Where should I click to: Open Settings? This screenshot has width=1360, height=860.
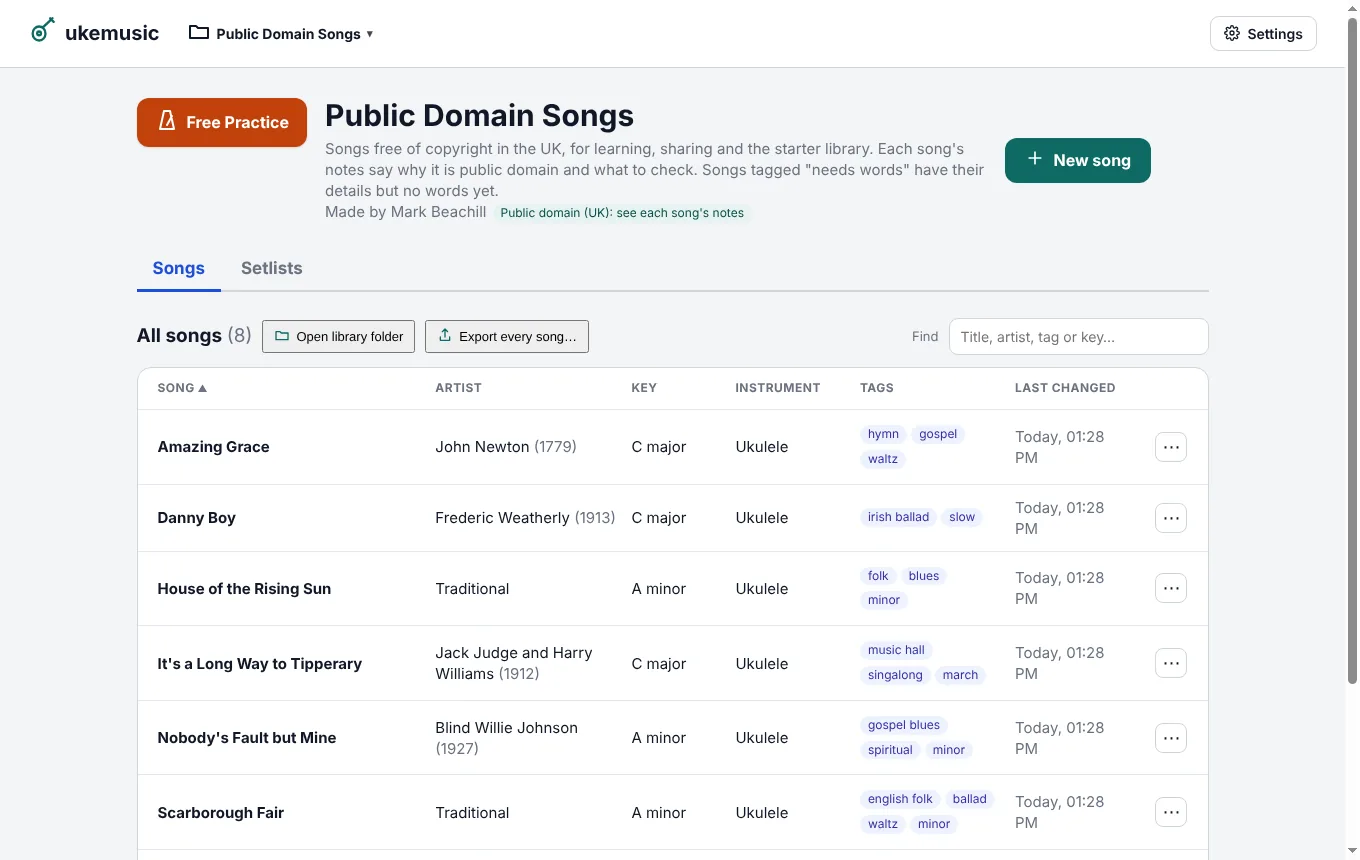pyautogui.click(x=1263, y=33)
